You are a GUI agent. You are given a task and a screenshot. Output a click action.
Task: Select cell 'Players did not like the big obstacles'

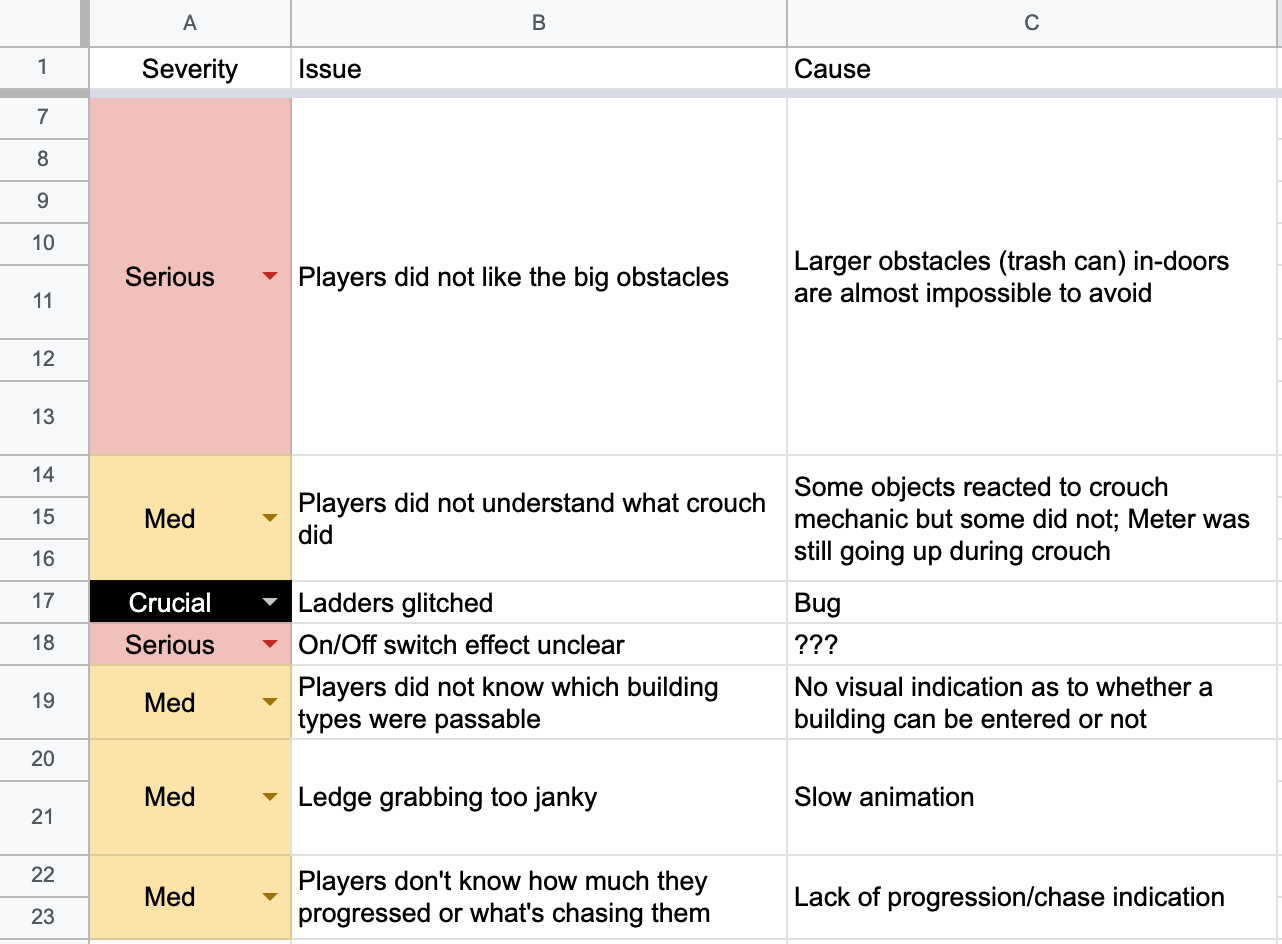539,277
